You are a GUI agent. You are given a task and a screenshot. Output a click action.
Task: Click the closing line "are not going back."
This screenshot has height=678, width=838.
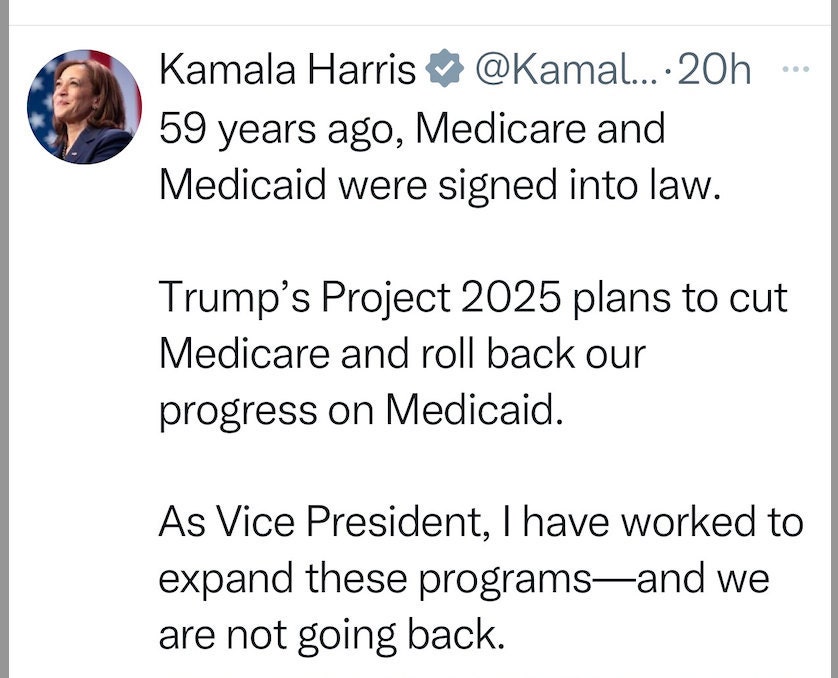pyautogui.click(x=332, y=635)
